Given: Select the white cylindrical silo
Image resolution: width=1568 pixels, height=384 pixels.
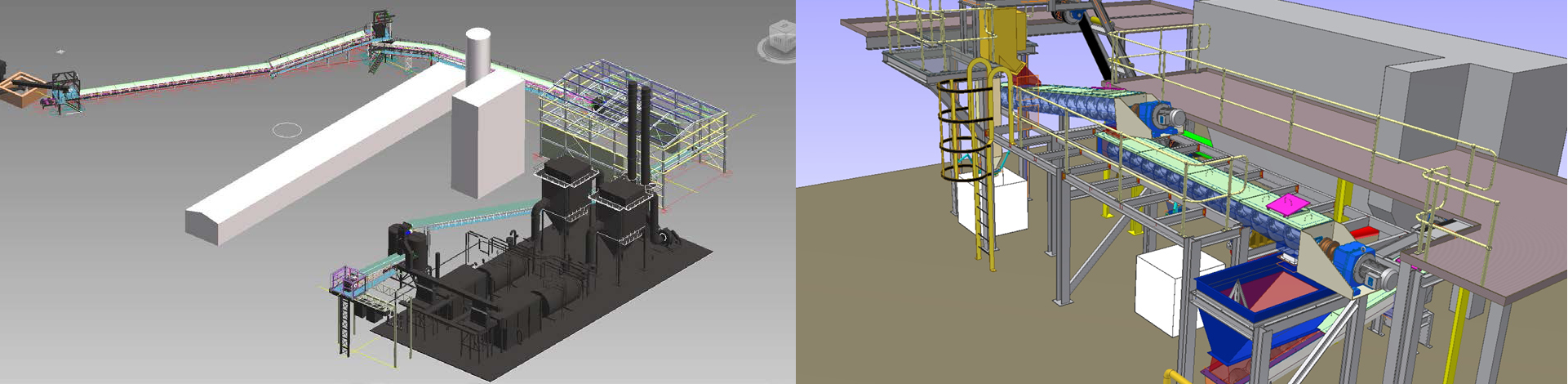Looking at the screenshot, I should point(478,56).
